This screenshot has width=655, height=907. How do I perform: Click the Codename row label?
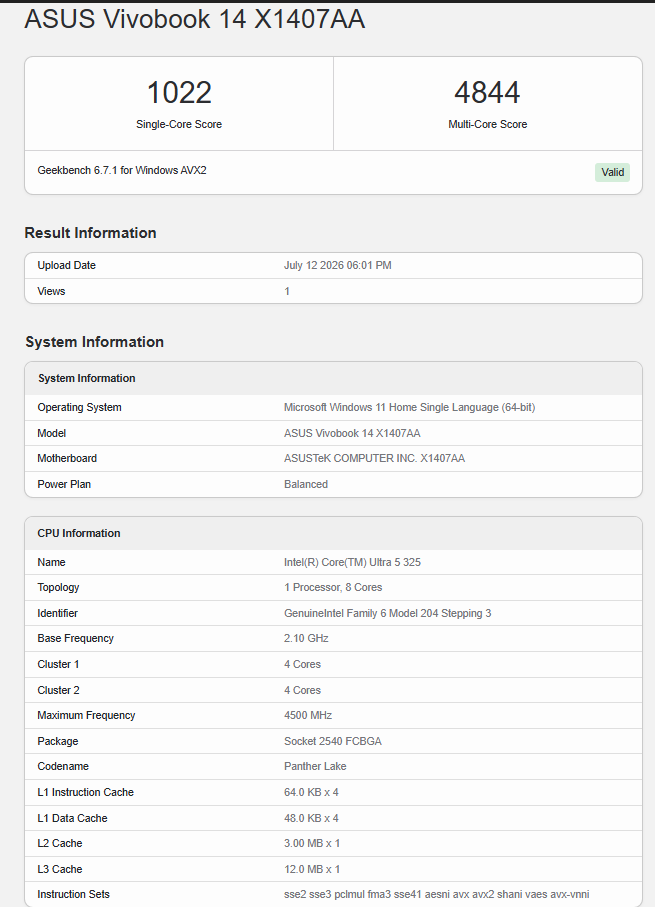[63, 766]
